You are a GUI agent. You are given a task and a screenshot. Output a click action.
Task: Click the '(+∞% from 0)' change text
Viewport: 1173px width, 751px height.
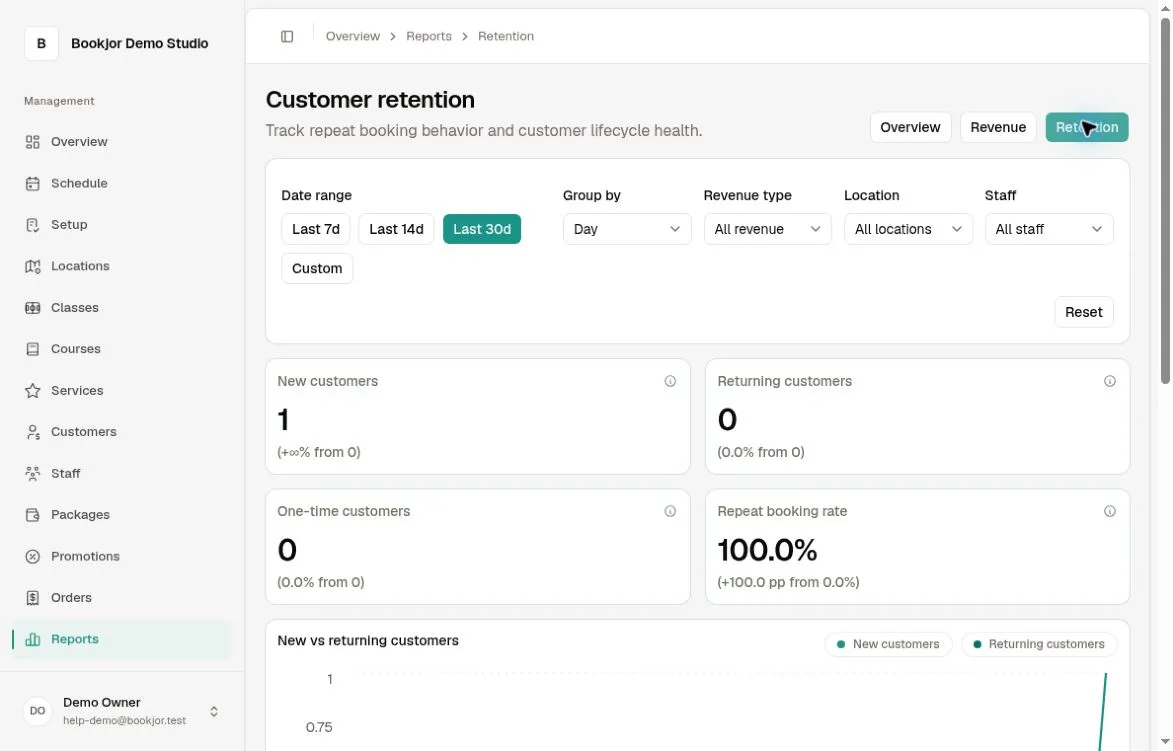click(319, 452)
